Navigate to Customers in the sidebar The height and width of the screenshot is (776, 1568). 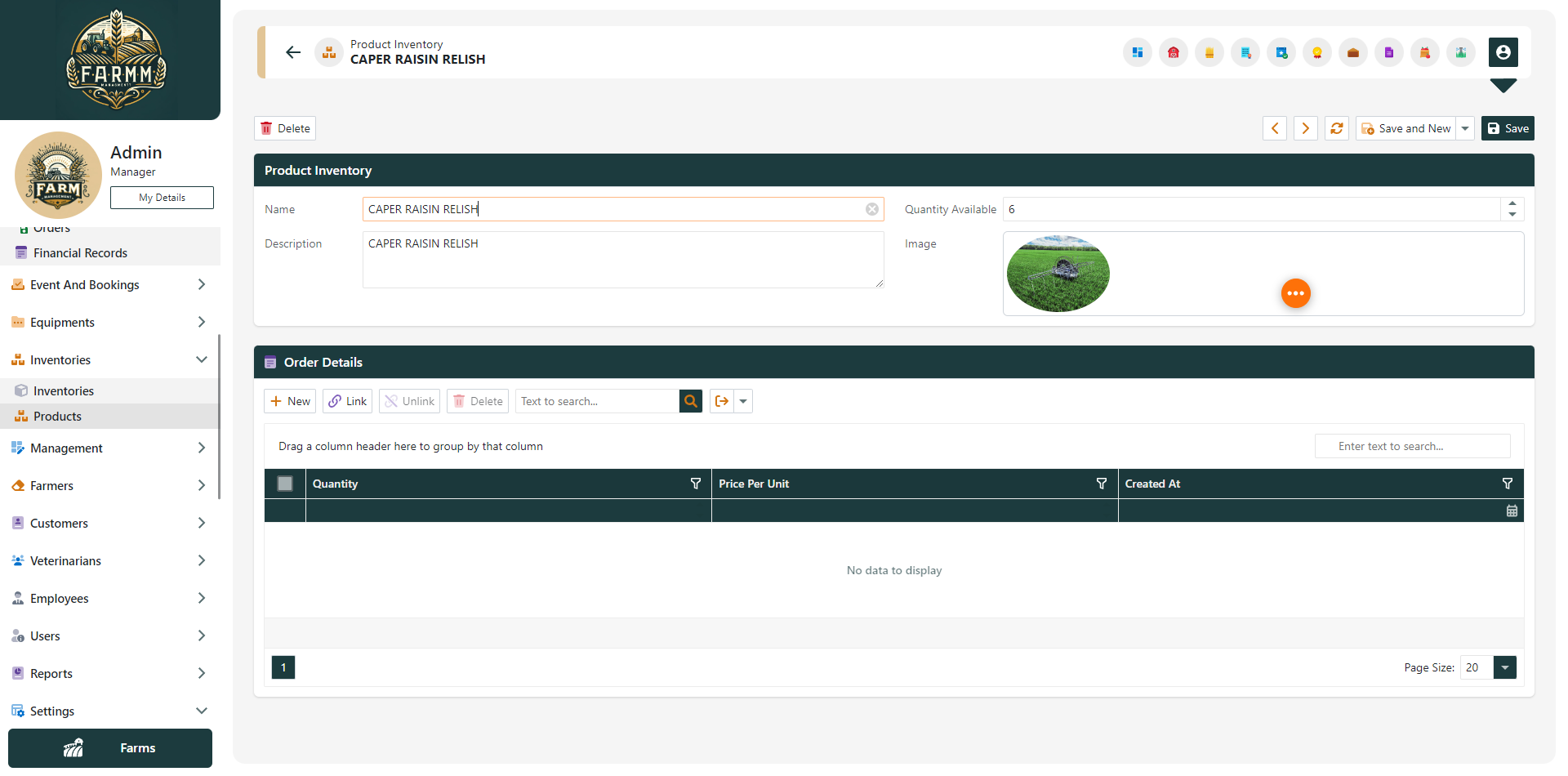pyautogui.click(x=59, y=523)
